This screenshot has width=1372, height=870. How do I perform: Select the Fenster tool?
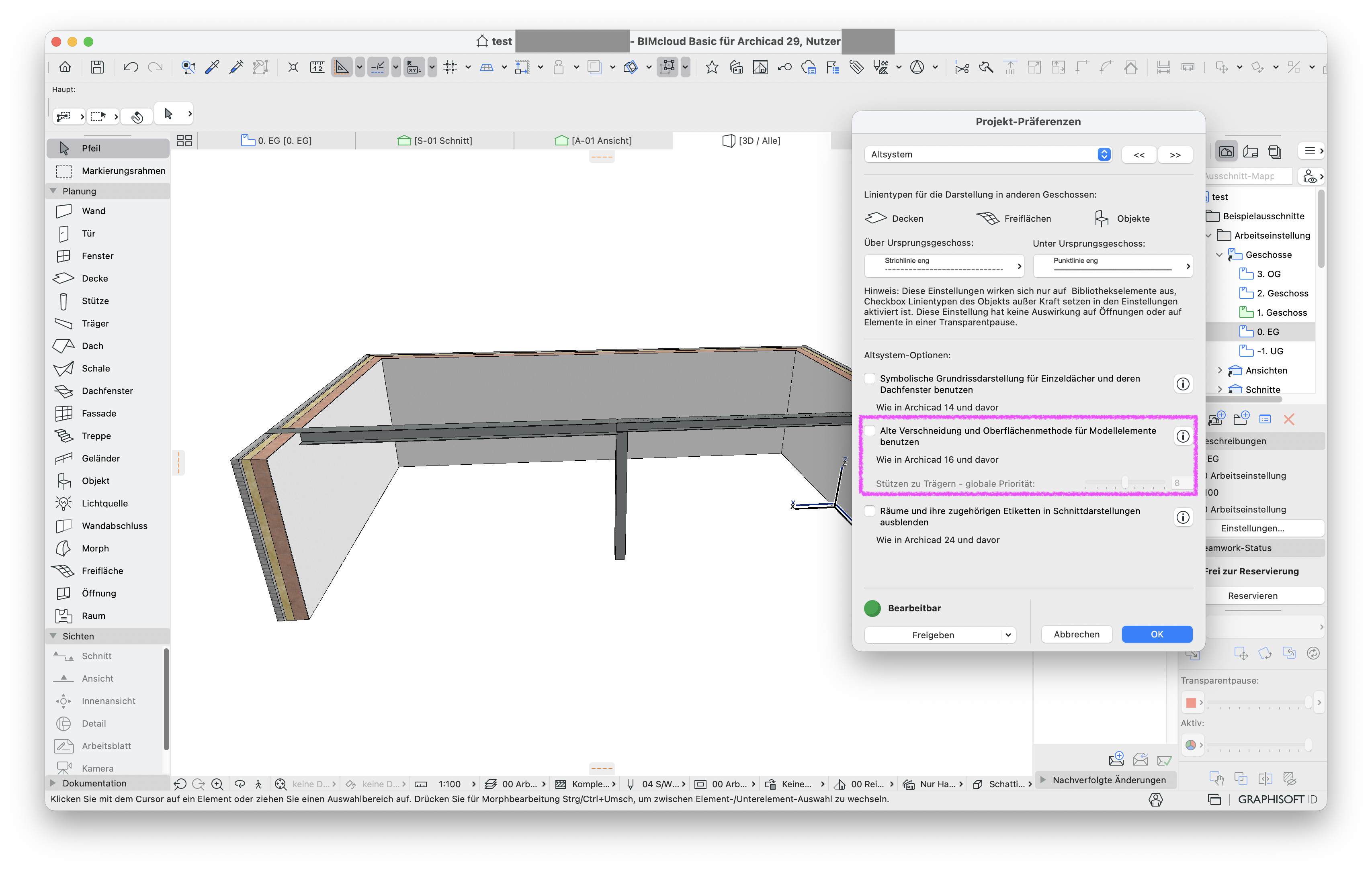tap(108, 255)
